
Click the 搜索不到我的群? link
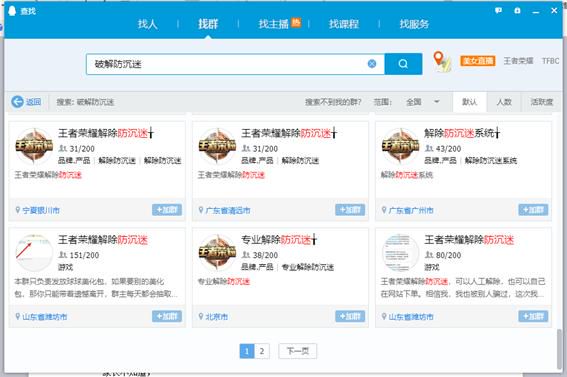click(x=333, y=102)
